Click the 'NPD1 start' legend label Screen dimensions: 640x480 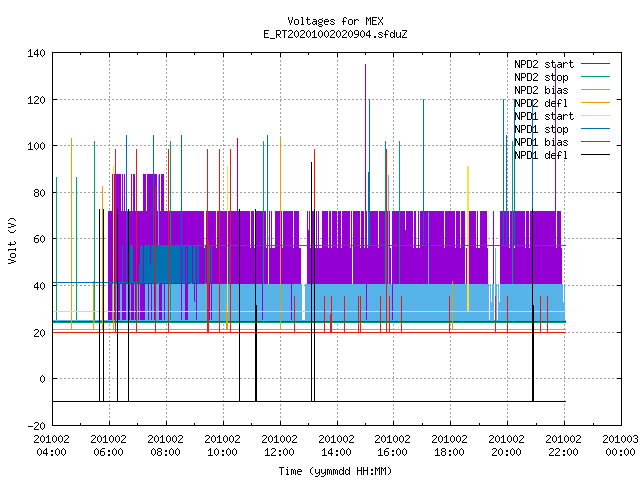point(544,116)
